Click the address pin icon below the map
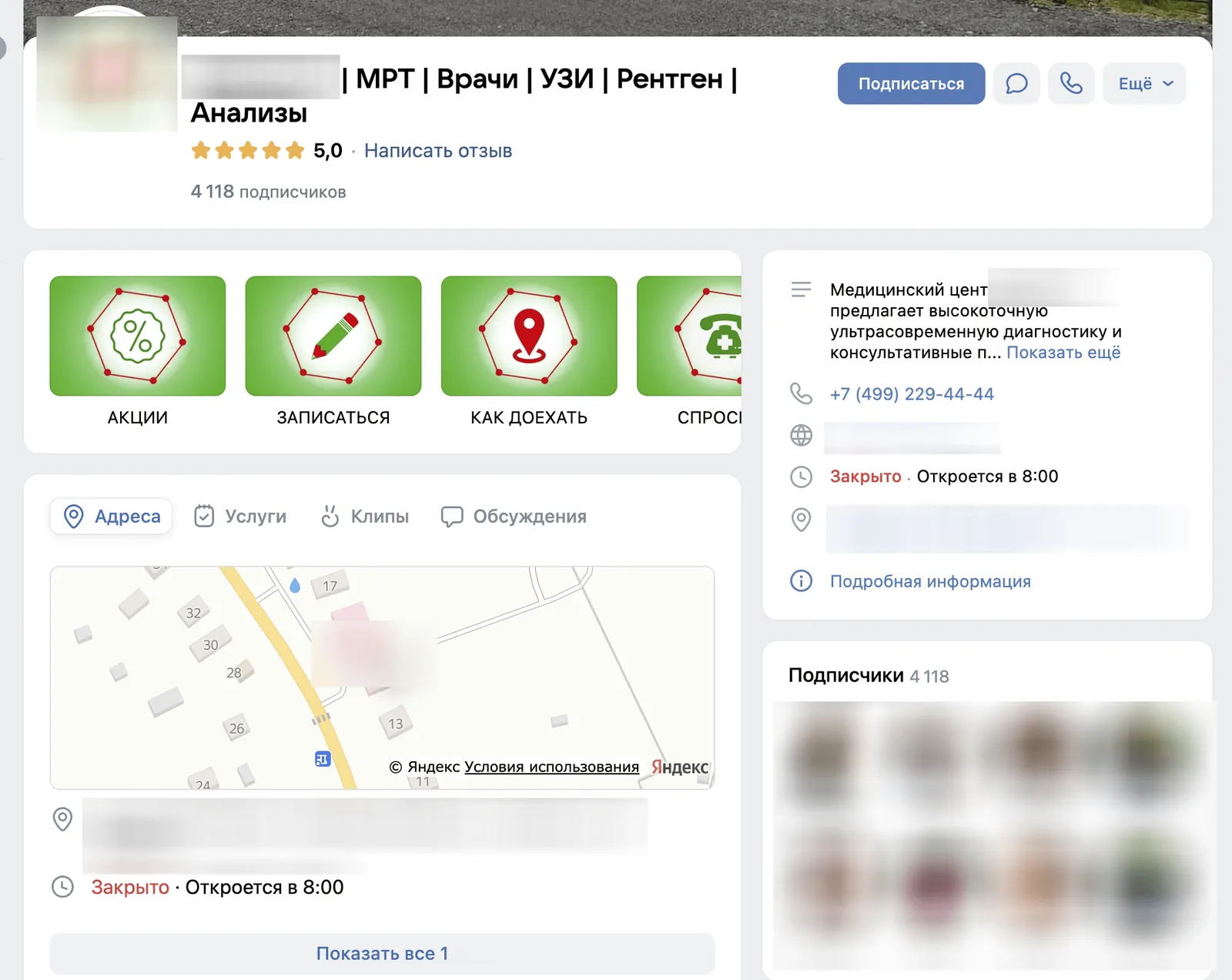Image resolution: width=1232 pixels, height=980 pixels. [62, 819]
